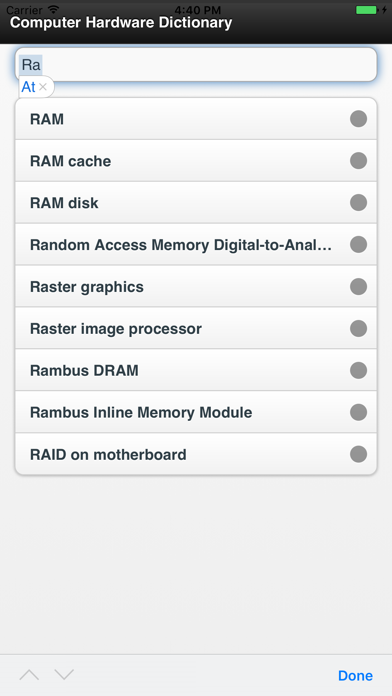Tap the circle beside Raster graphics
This screenshot has width=392, height=696.
pyautogui.click(x=358, y=286)
